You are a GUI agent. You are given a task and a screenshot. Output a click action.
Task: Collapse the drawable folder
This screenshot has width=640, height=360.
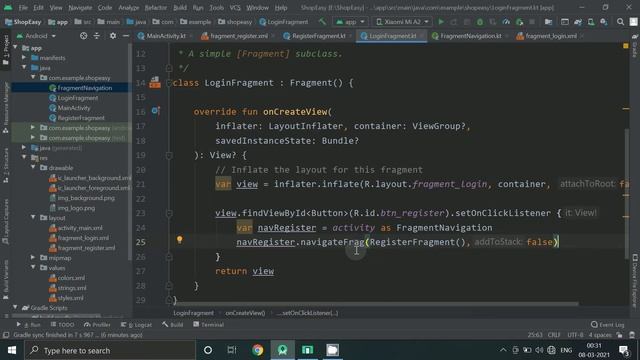point(33,167)
